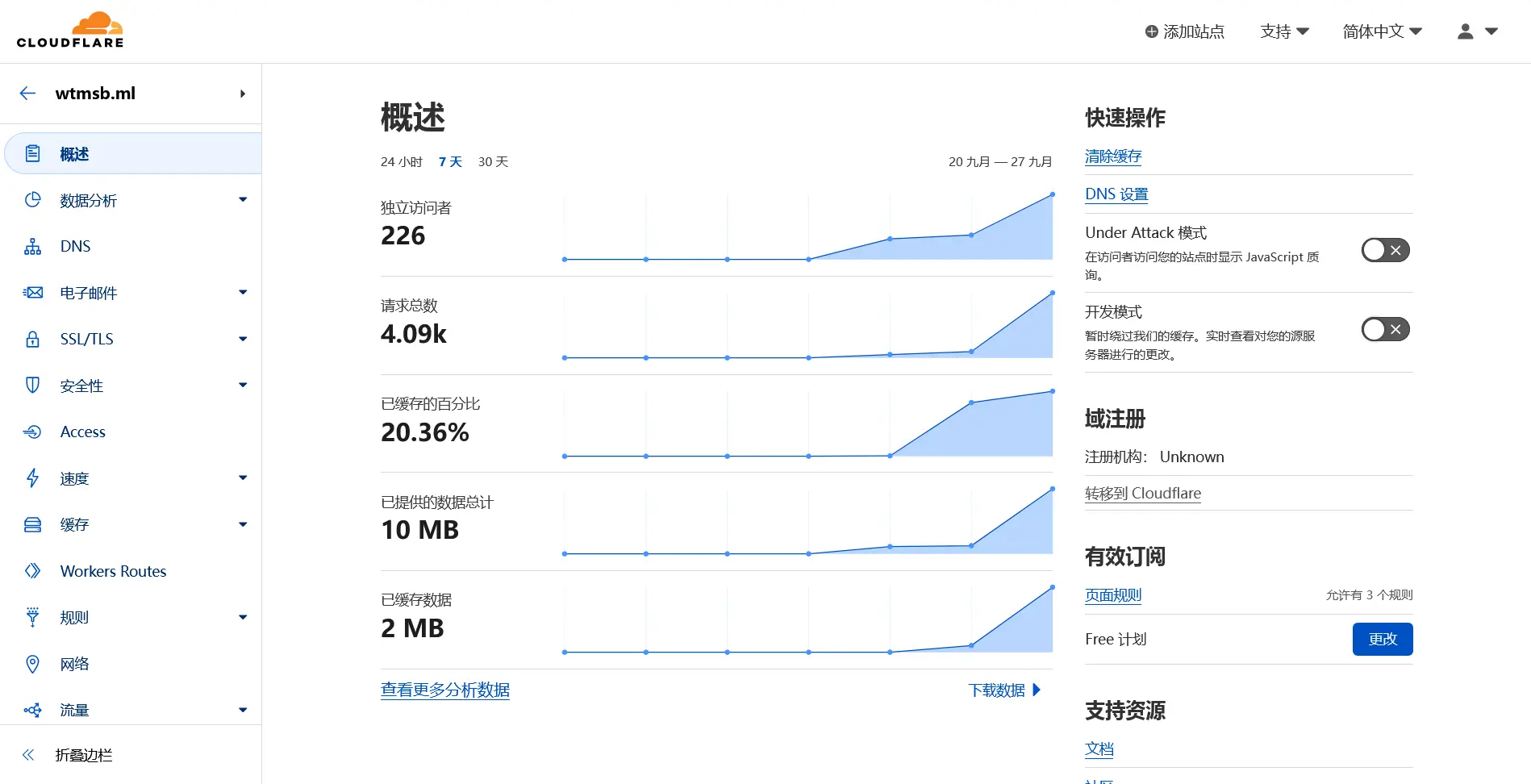This screenshot has height=784, width=1531.
Task: Click the 查看更多分析数据 link
Action: tap(445, 690)
